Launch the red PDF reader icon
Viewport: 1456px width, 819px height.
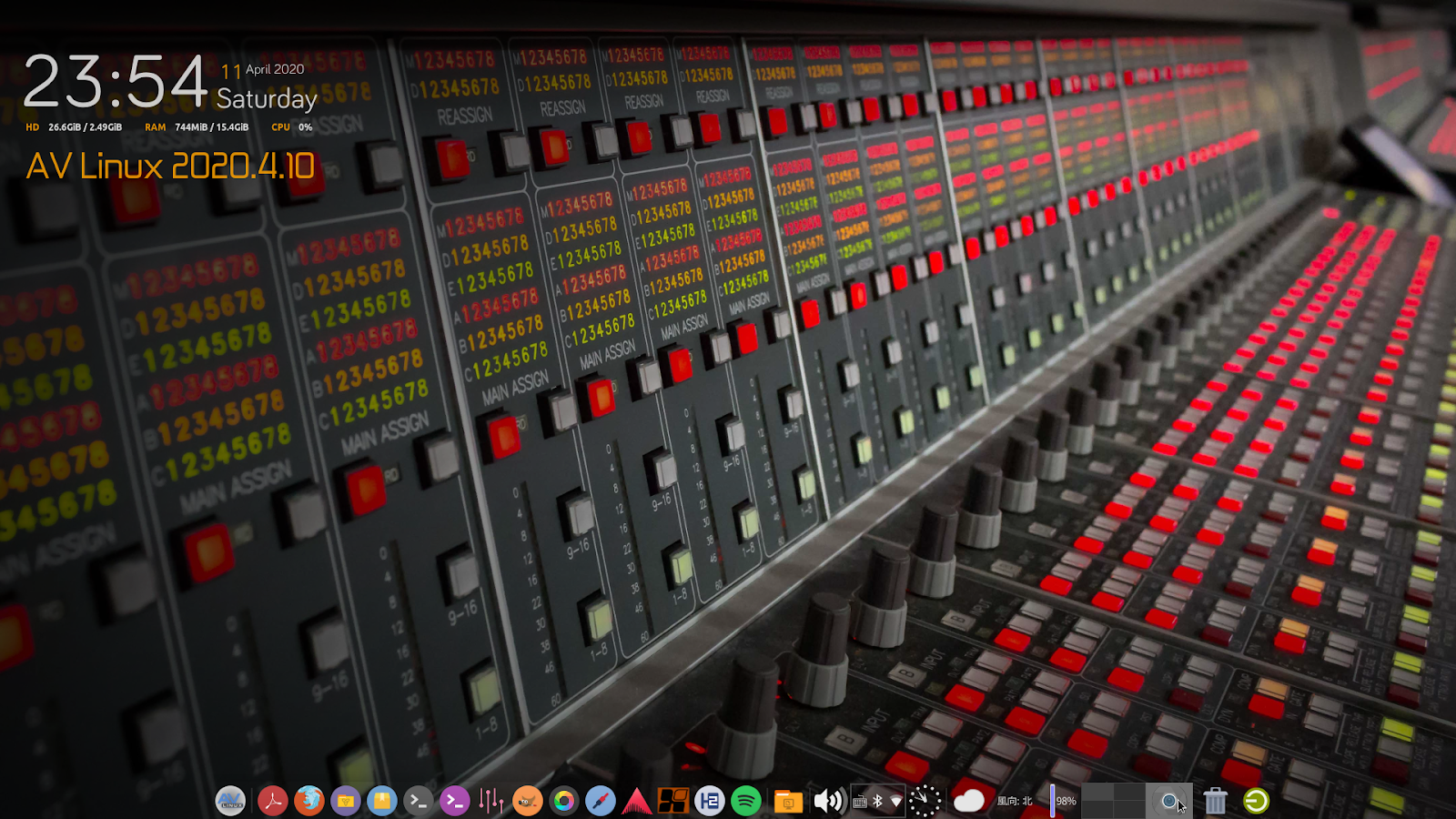[x=272, y=801]
